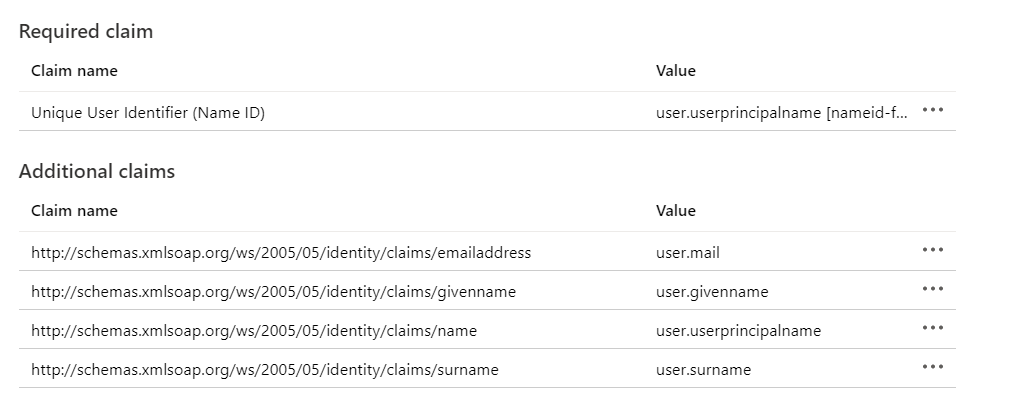Open the more options menu for givenname claim
This screenshot has height=415, width=1024.
click(932, 289)
